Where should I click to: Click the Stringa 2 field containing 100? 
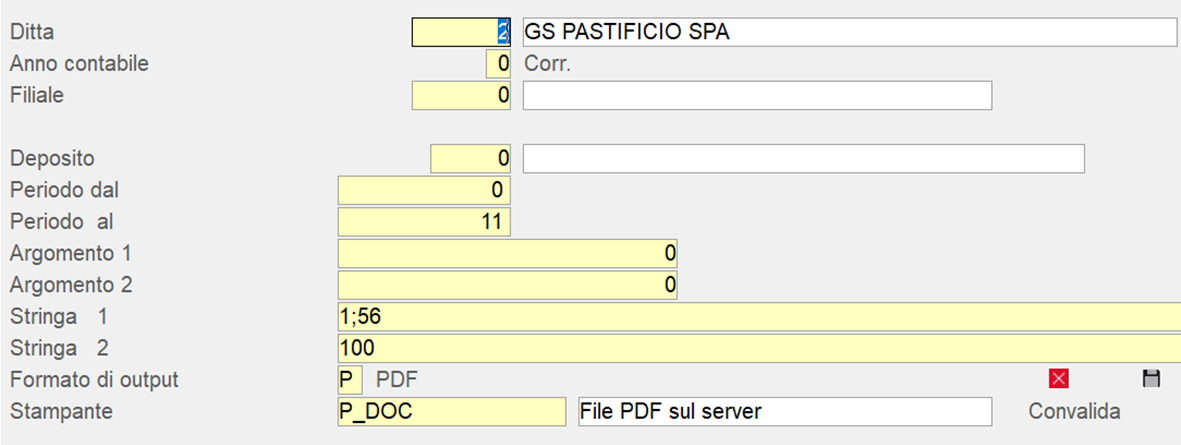coord(760,348)
